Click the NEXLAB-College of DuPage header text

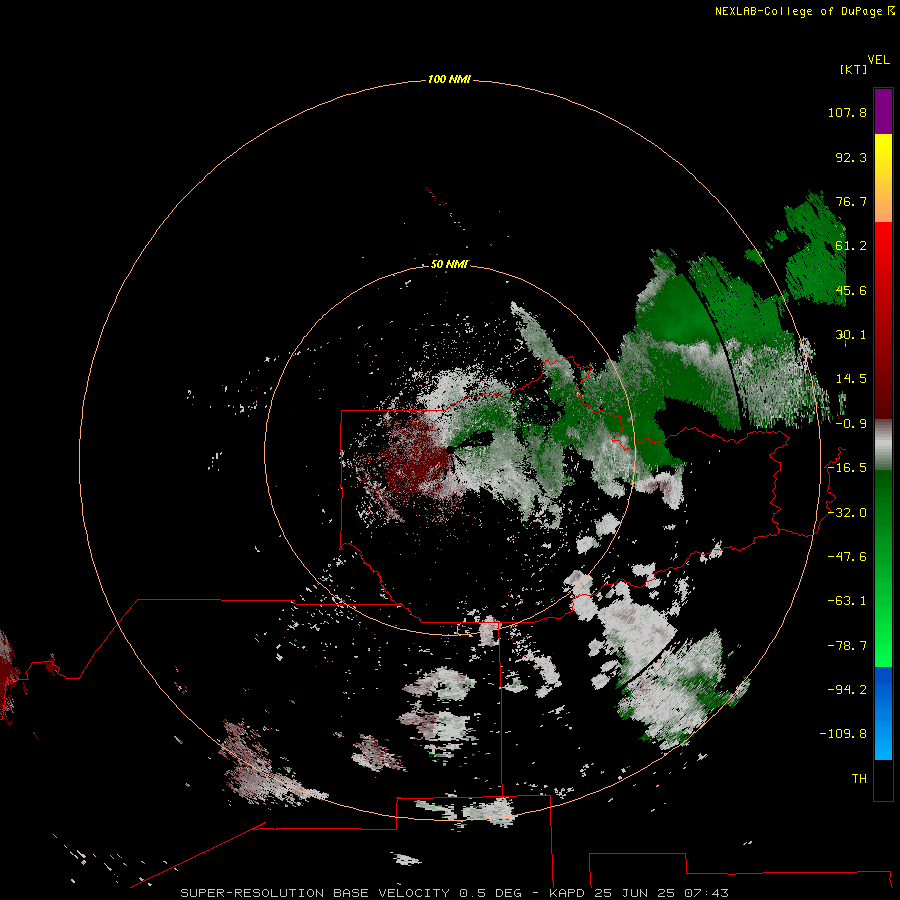(798, 11)
